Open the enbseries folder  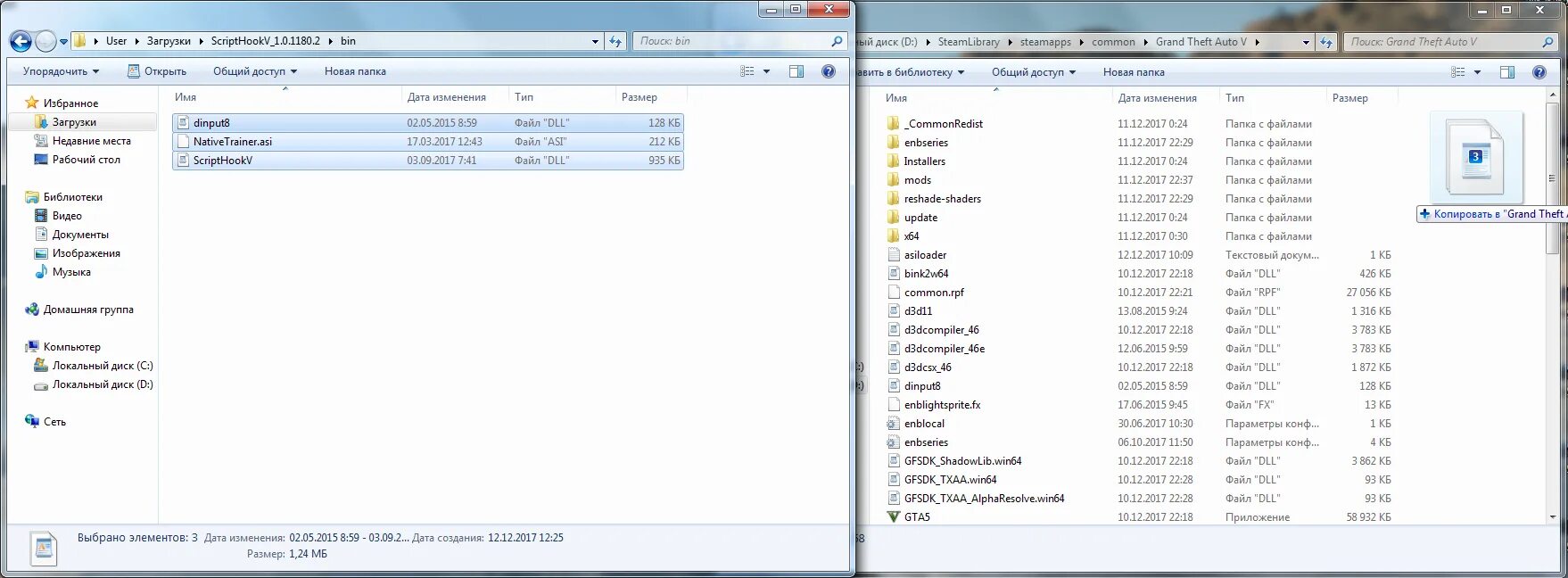[926, 143]
